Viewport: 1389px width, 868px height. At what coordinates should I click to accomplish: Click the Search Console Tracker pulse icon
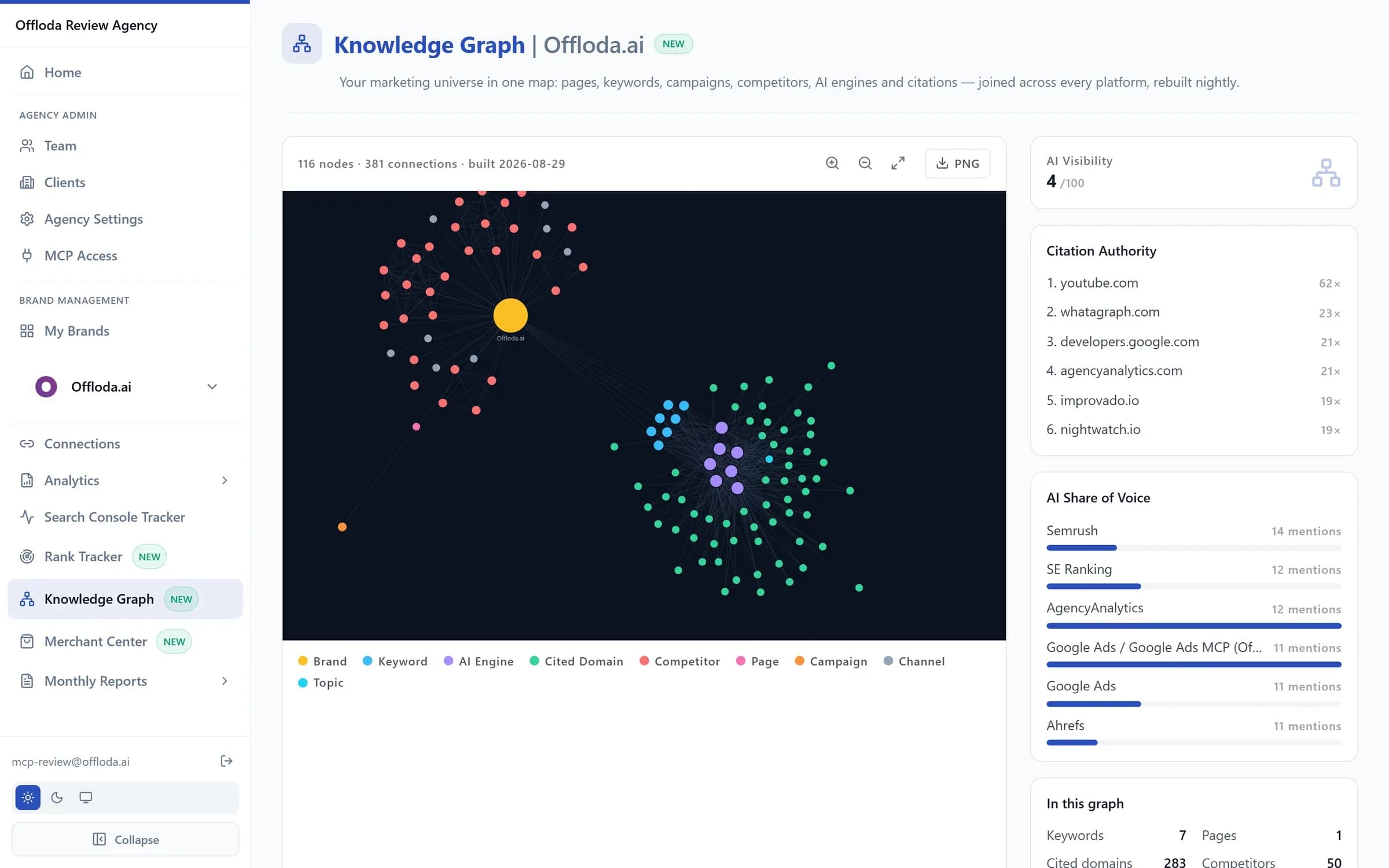click(27, 517)
